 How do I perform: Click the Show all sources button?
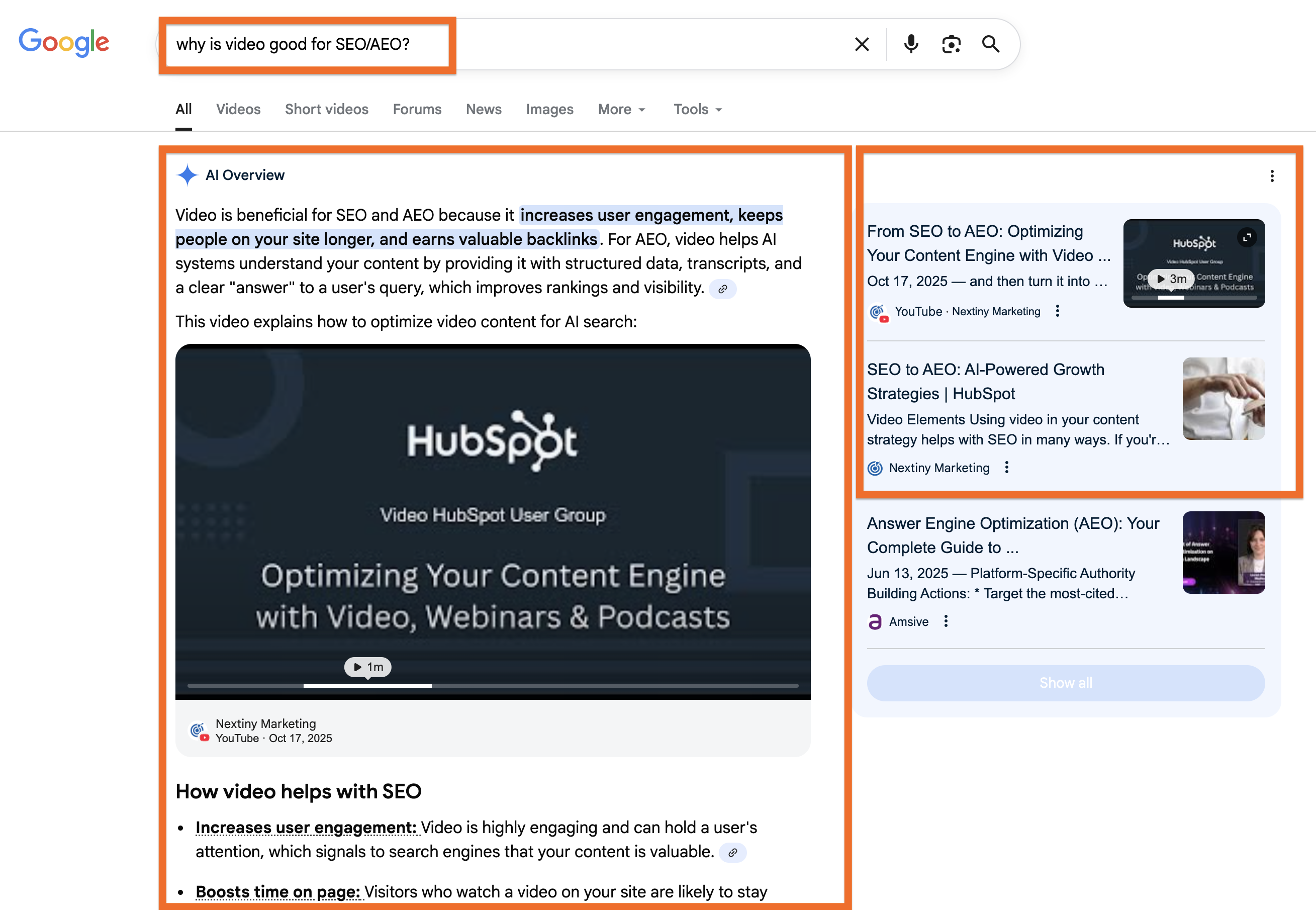(1065, 683)
